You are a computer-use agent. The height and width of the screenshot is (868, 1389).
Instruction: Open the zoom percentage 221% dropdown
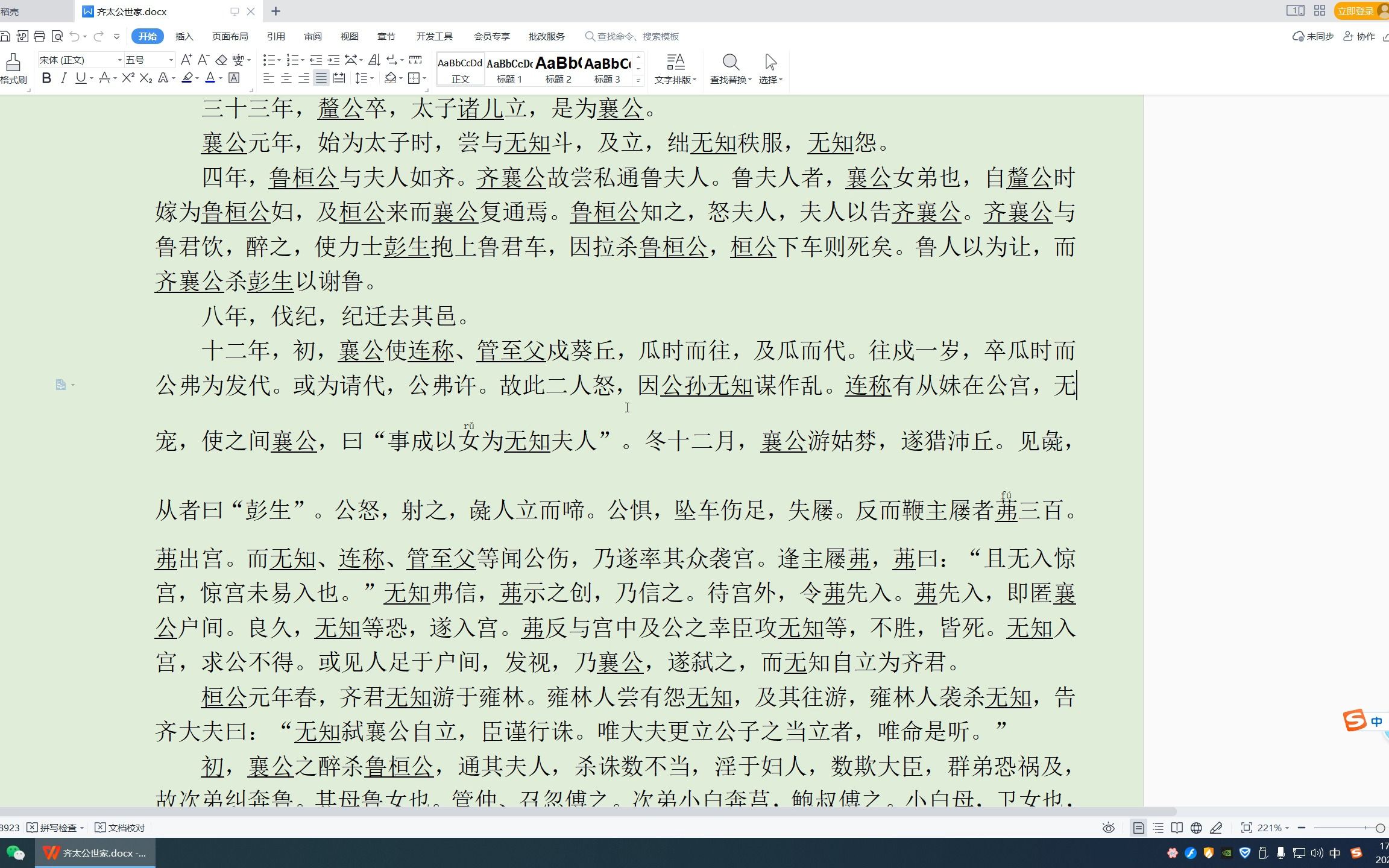tap(1273, 828)
